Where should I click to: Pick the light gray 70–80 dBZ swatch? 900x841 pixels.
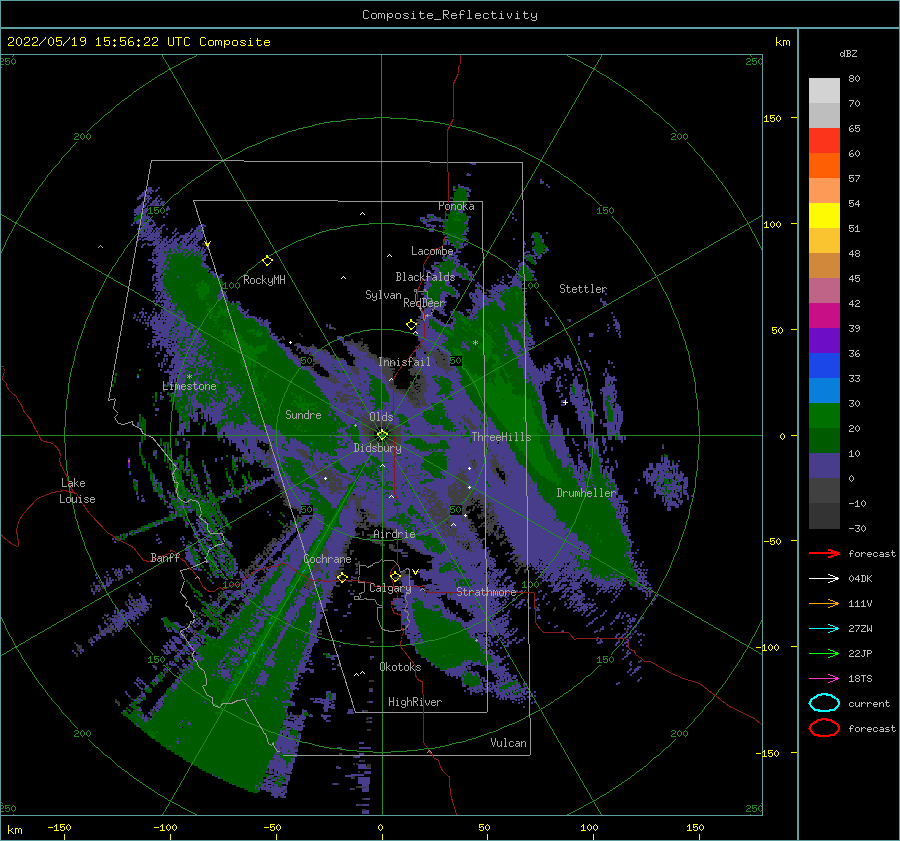824,91
